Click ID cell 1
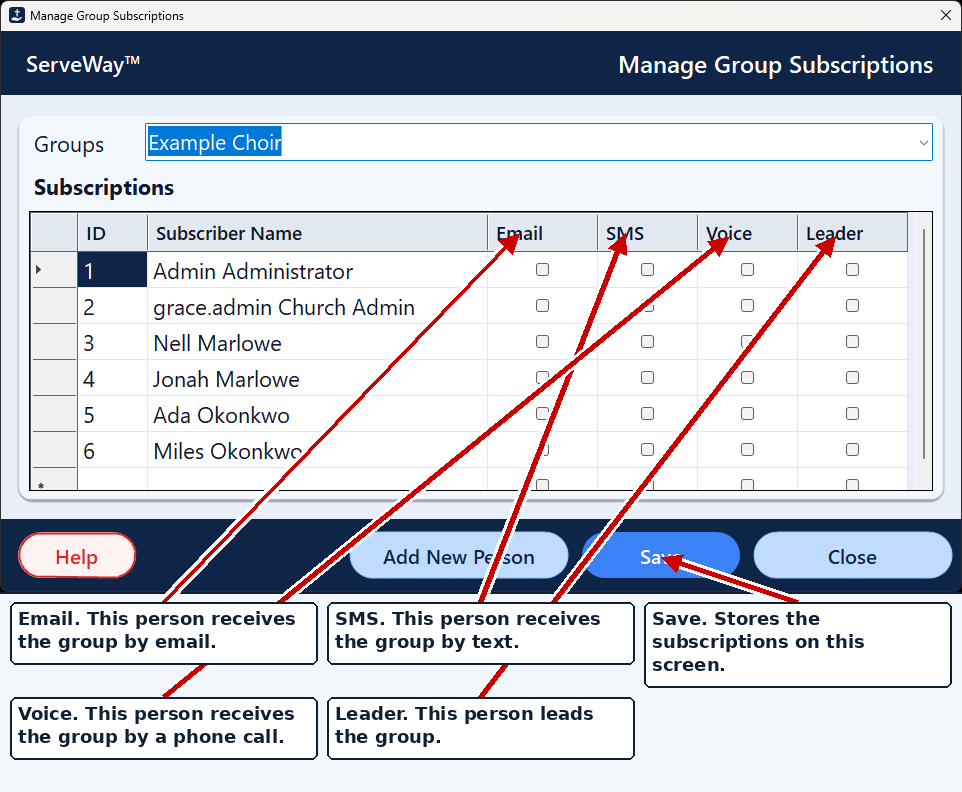Screen dimensions: 962x792 coord(112,270)
